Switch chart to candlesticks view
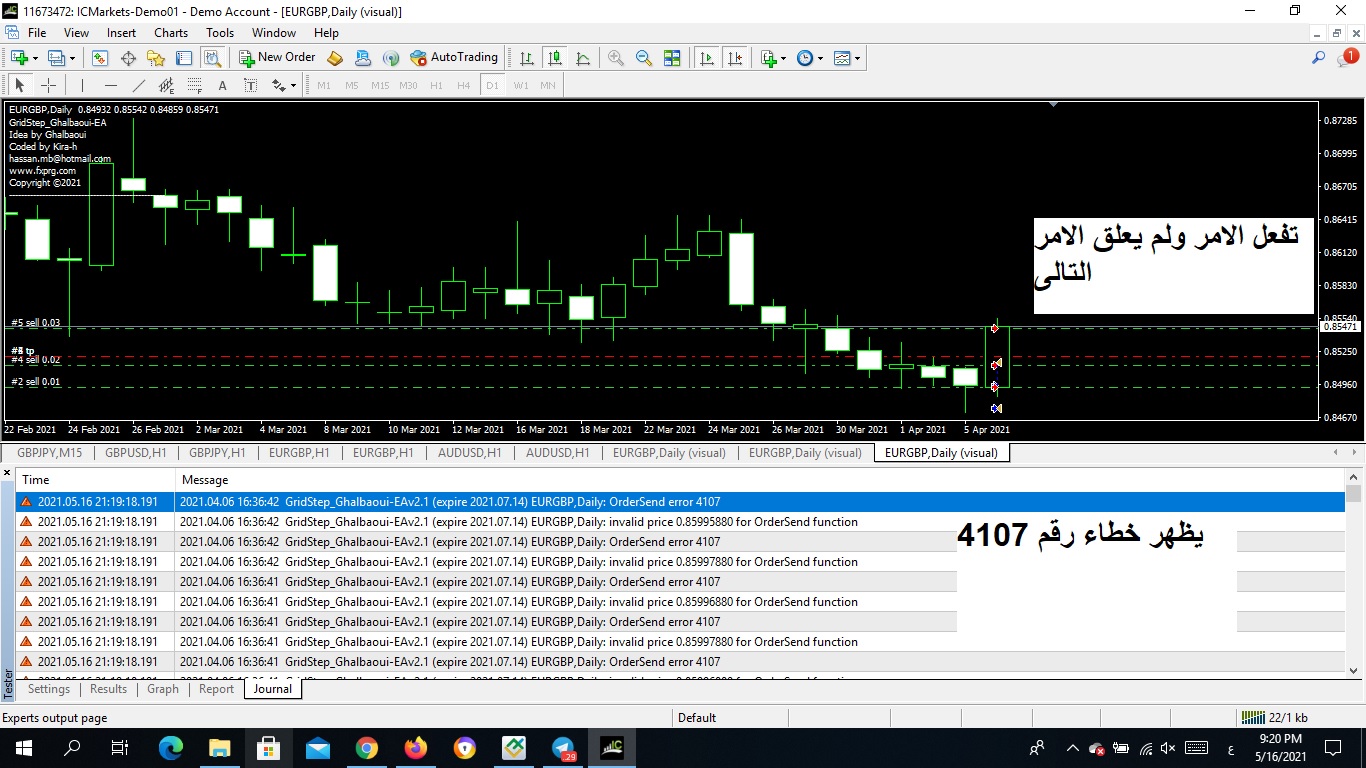The image size is (1366, 768). point(555,58)
